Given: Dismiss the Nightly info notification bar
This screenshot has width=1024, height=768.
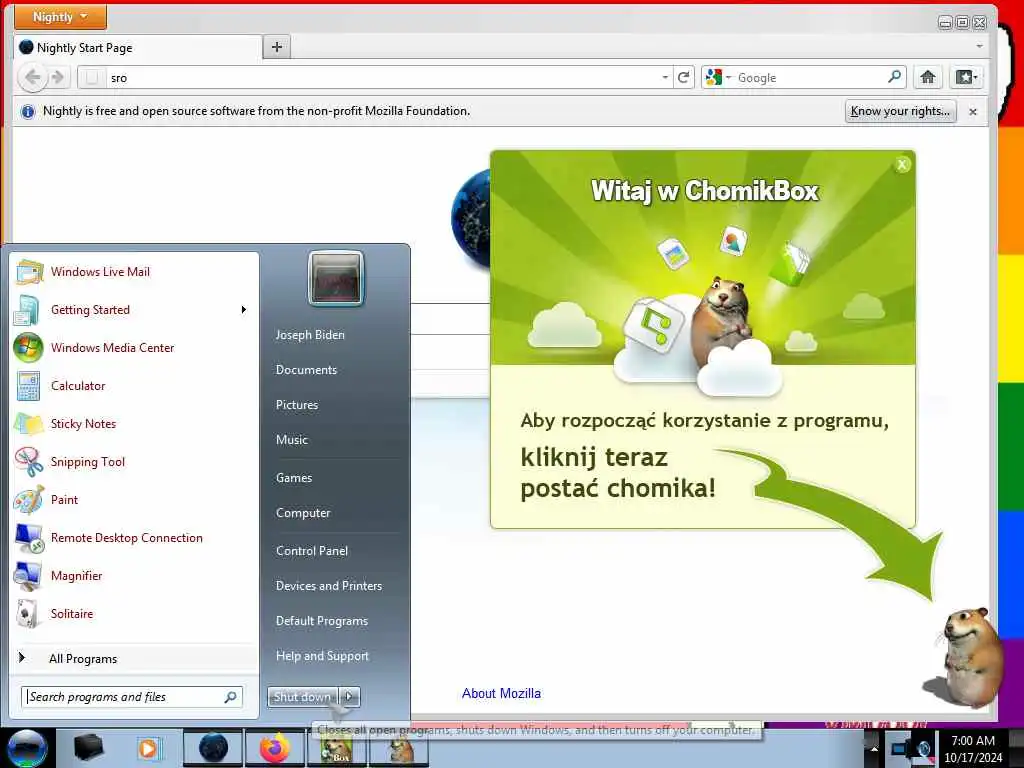Looking at the screenshot, I should (972, 112).
